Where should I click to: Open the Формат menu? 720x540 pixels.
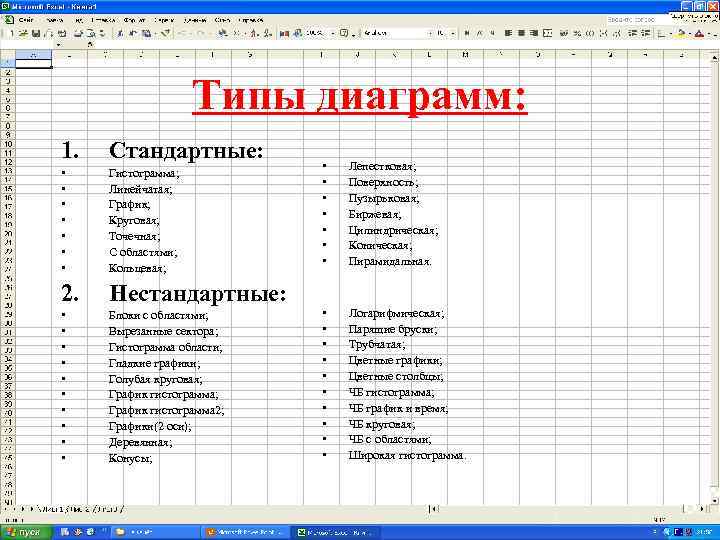[134, 20]
